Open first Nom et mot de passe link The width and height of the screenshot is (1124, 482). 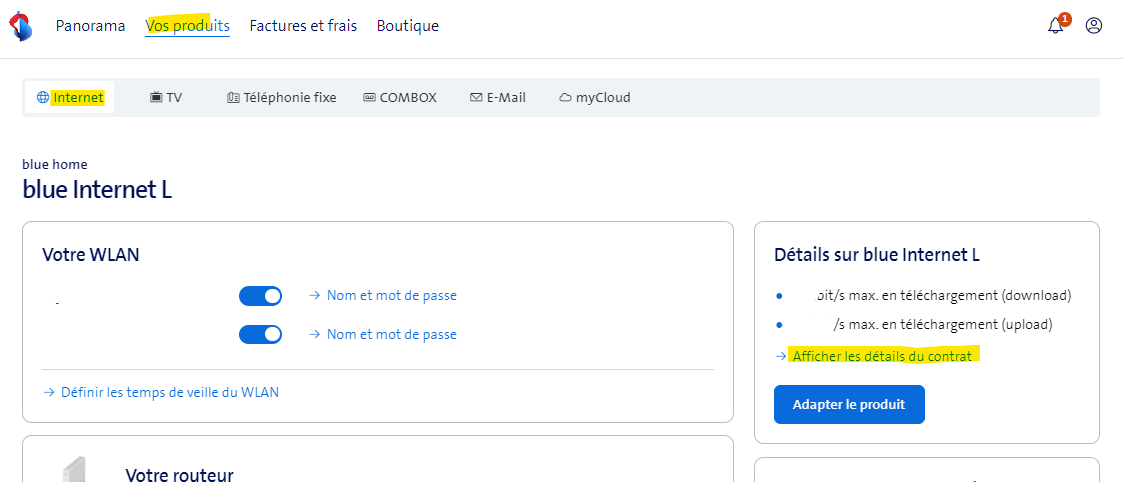(x=391, y=296)
